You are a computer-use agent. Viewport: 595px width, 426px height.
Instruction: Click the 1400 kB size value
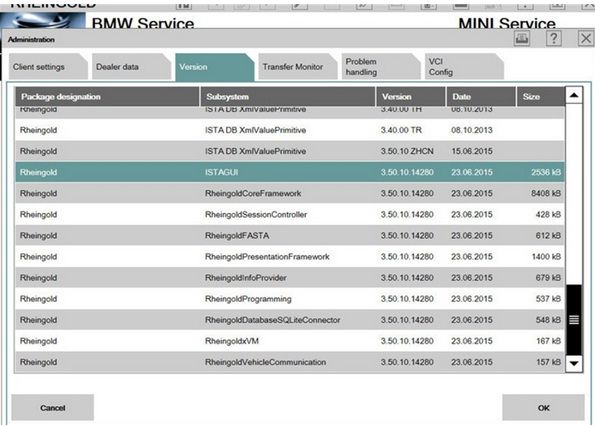click(546, 257)
